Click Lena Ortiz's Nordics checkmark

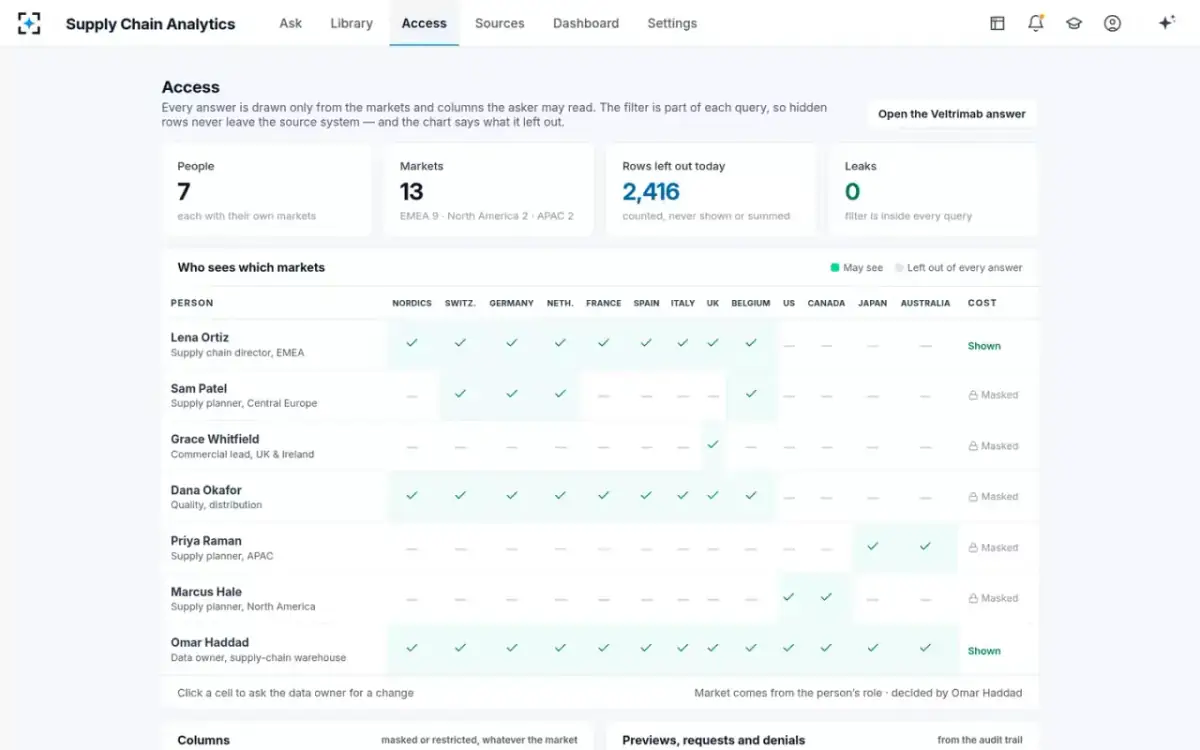click(412, 343)
